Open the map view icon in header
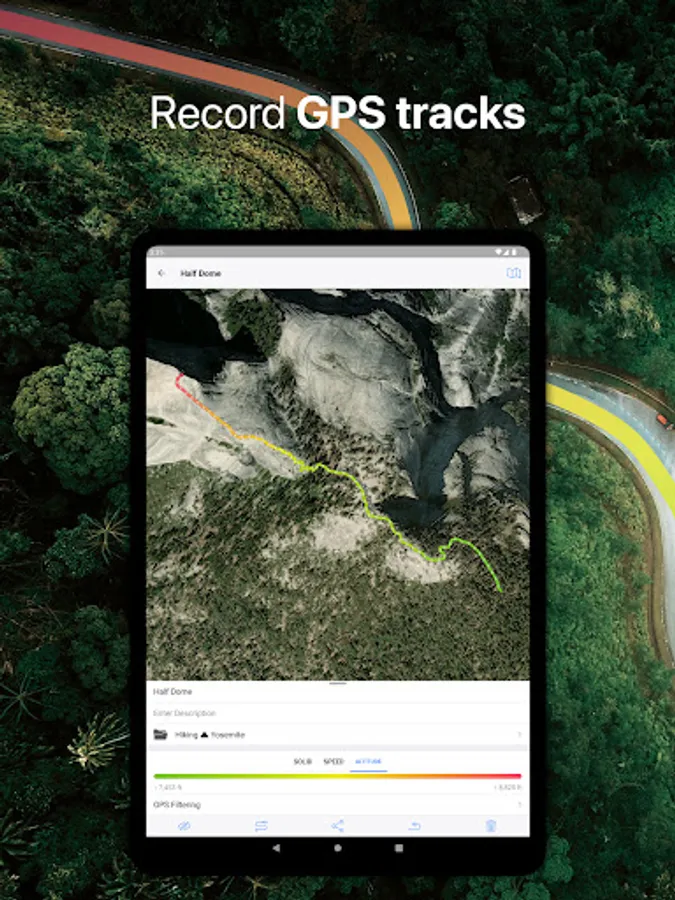Viewport: 675px width, 900px height. pyautogui.click(x=514, y=273)
